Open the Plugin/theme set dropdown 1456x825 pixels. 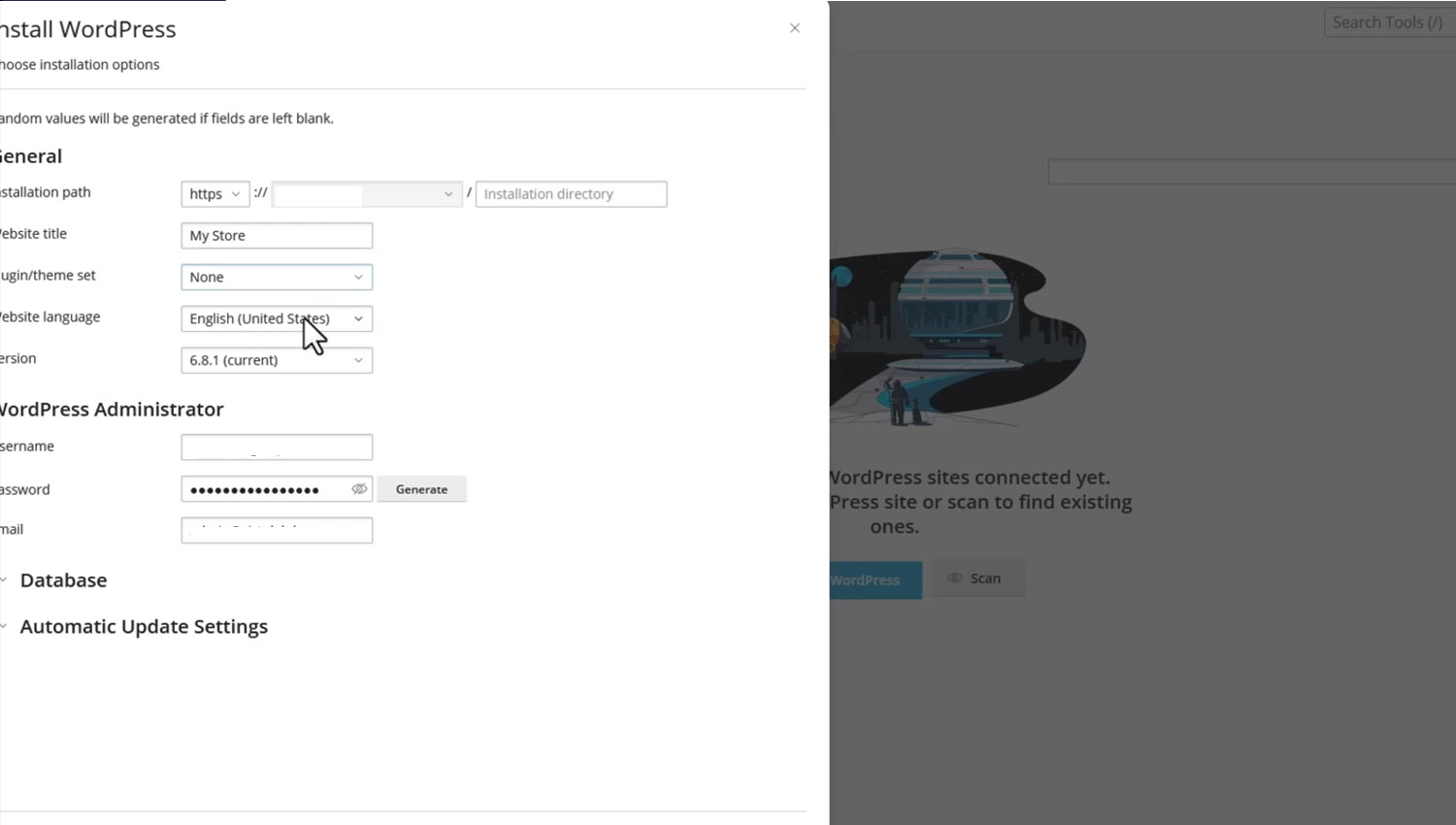click(x=277, y=278)
